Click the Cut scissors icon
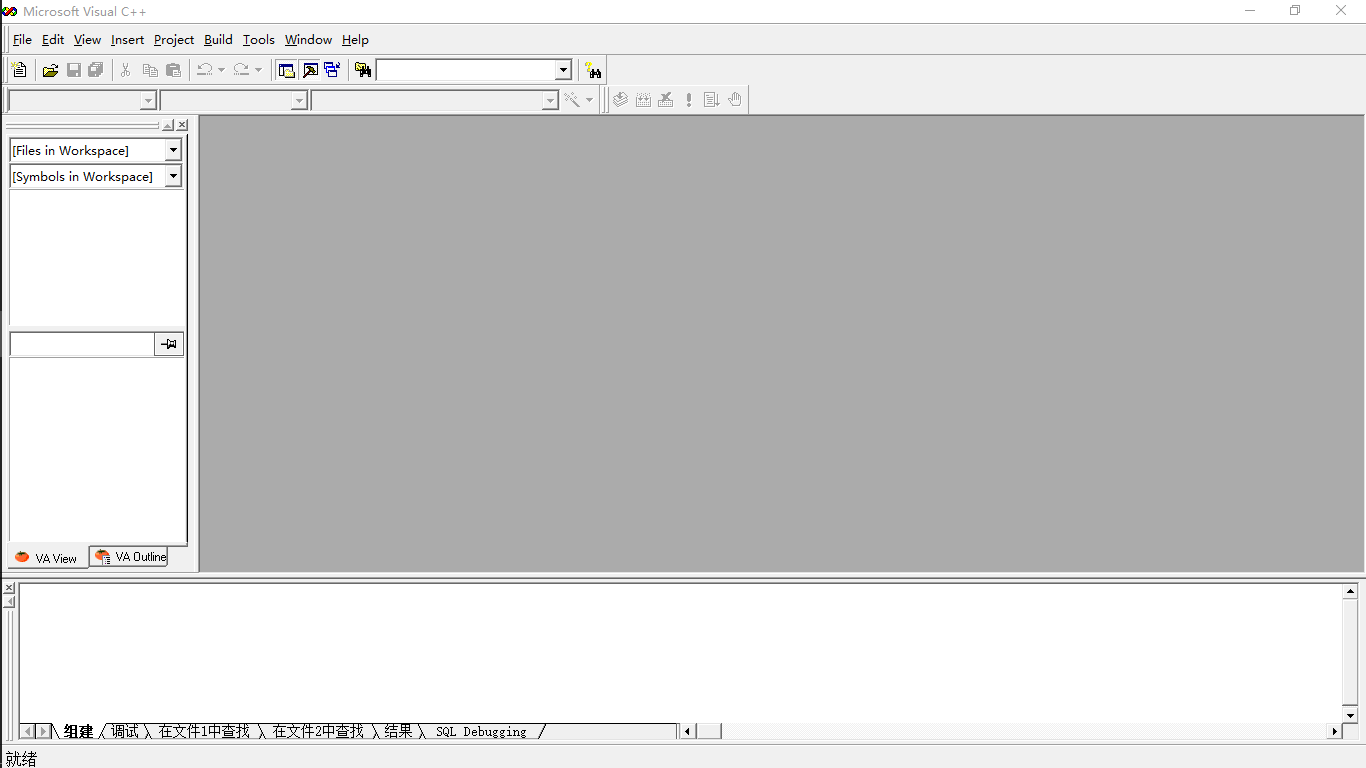The height and width of the screenshot is (768, 1366). [126, 70]
